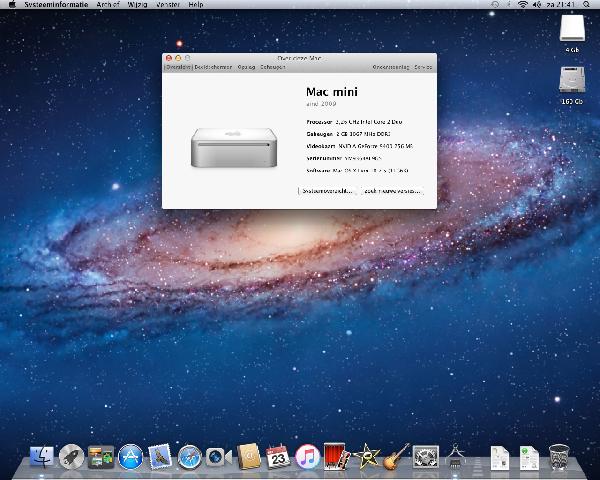
Task: Open System Preferences gear icon
Action: [426, 456]
